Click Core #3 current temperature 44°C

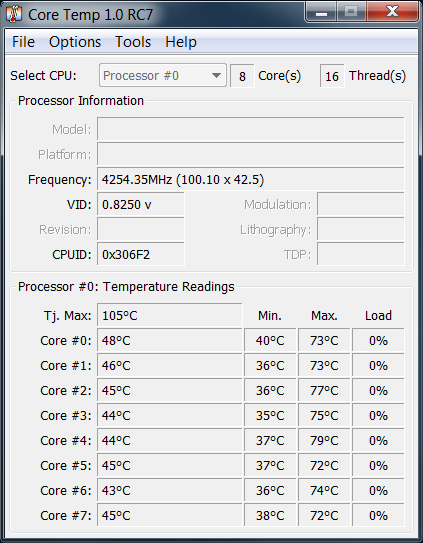[170, 415]
